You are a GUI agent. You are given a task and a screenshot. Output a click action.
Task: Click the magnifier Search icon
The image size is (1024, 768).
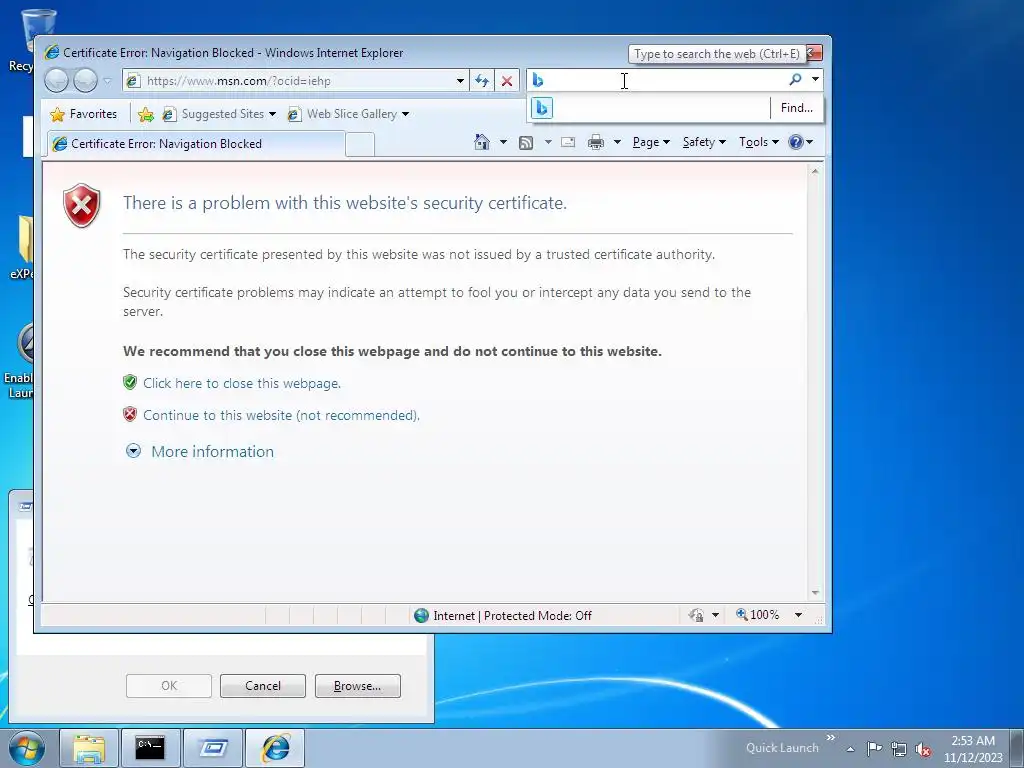click(x=795, y=80)
